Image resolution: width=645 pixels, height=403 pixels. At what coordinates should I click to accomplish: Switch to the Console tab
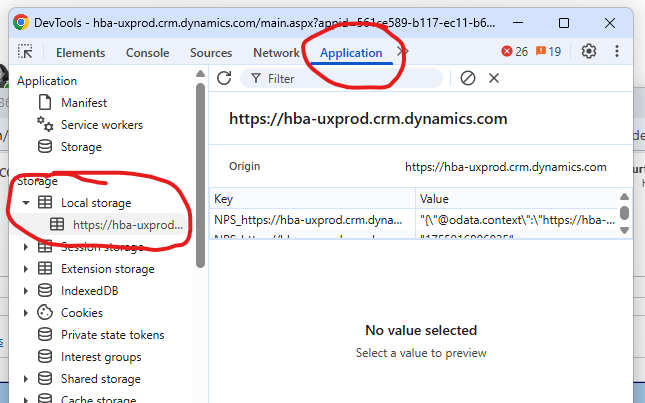(147, 53)
